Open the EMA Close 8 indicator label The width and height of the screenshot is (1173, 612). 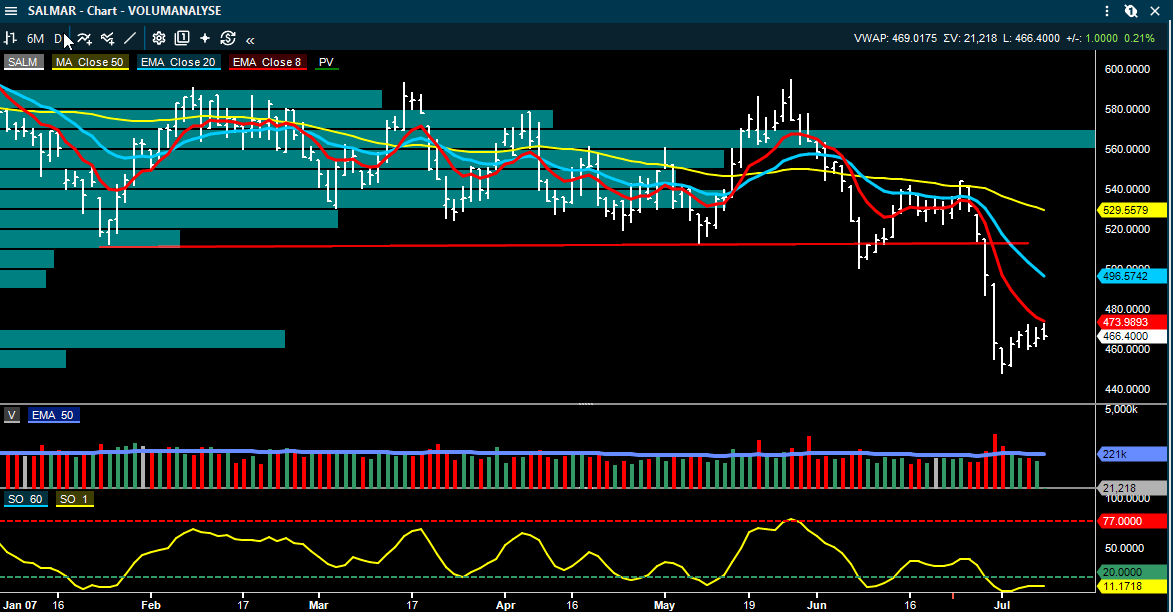click(x=267, y=62)
